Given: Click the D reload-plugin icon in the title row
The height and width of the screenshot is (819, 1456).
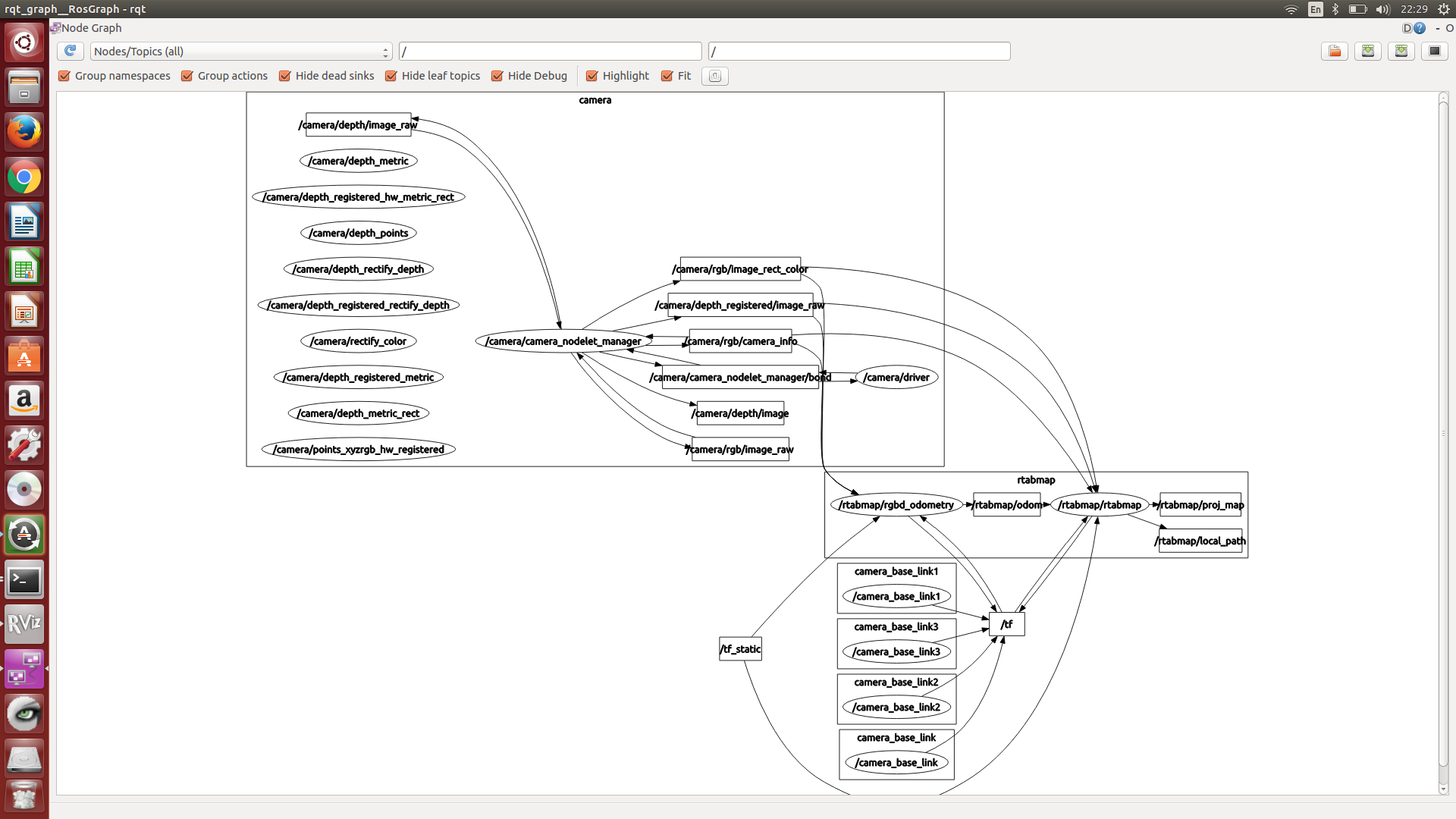Looking at the screenshot, I should [x=1407, y=28].
